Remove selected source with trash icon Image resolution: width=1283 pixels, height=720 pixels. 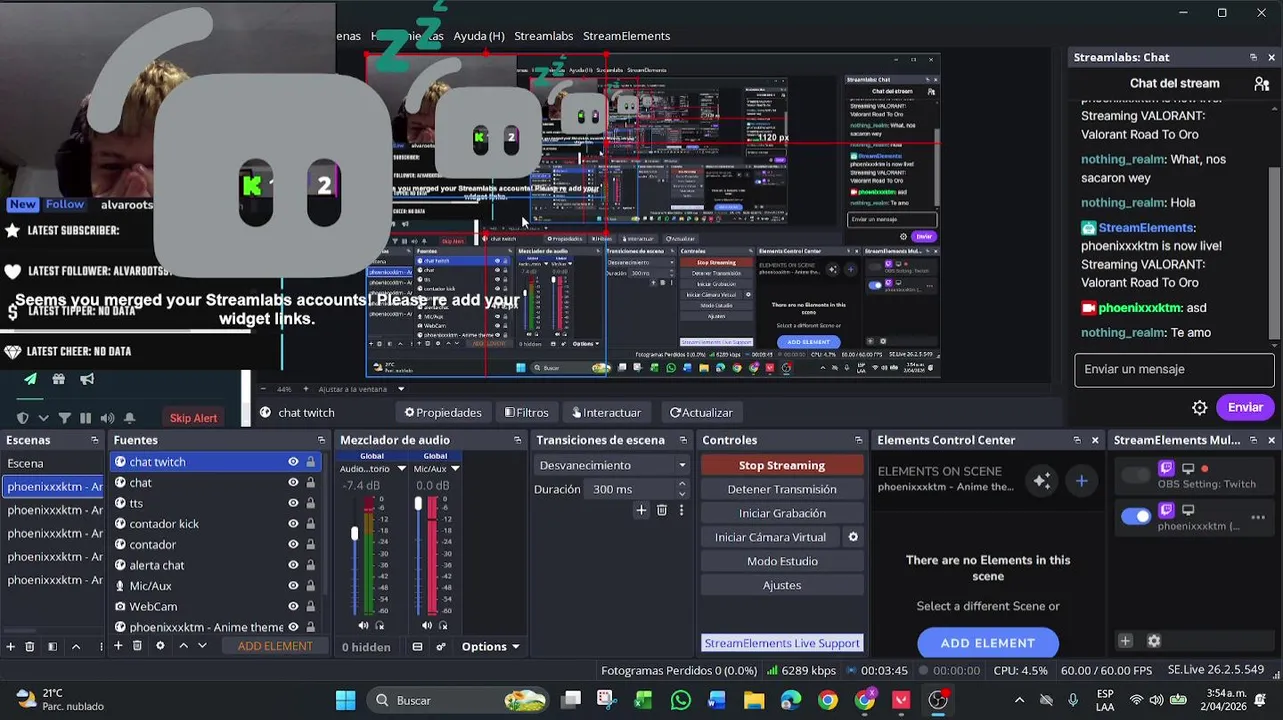pos(138,646)
